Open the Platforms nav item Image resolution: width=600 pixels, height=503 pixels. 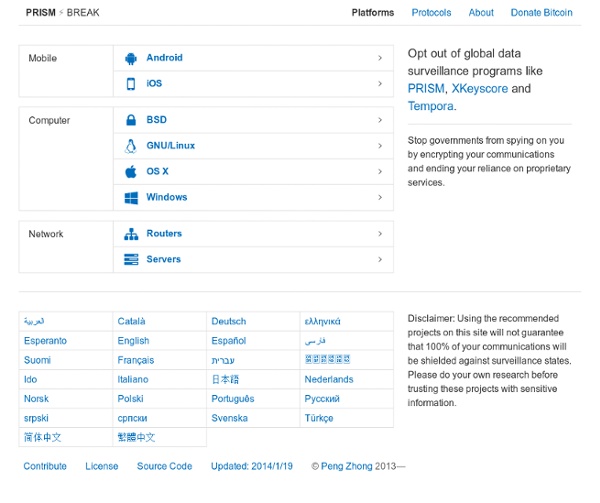point(373,13)
